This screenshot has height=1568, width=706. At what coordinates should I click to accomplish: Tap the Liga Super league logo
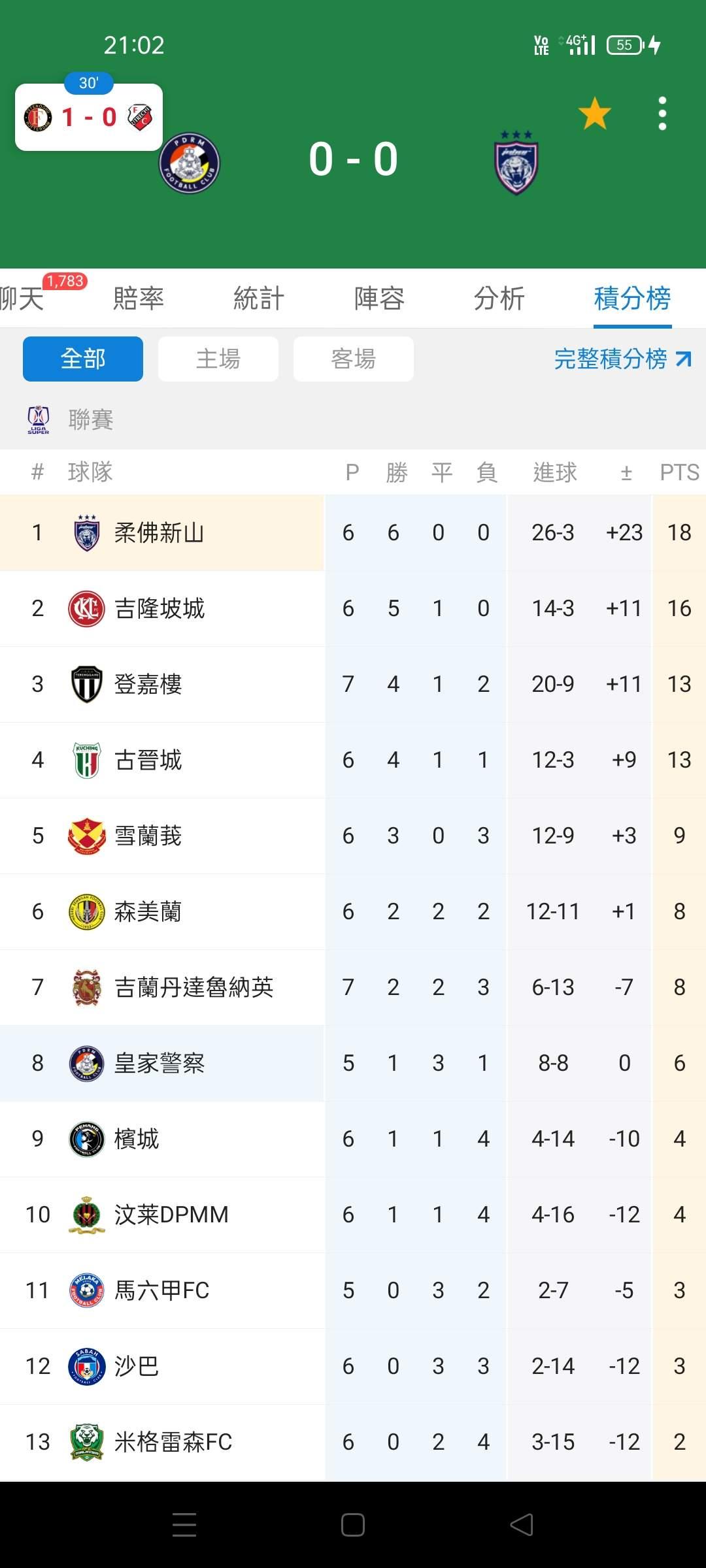coord(39,419)
